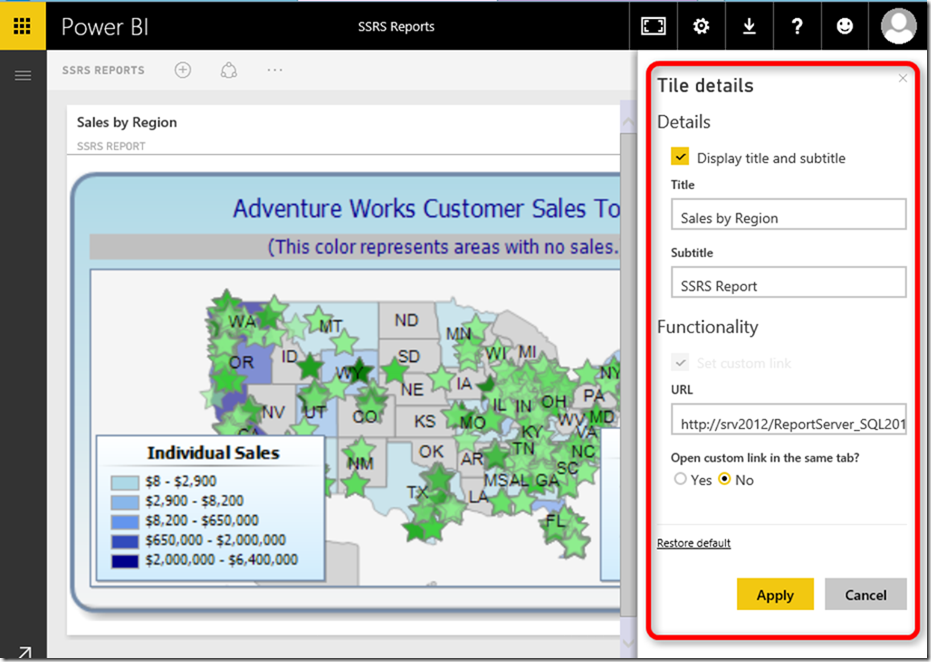931x662 pixels.
Task: Click the Apply button
Action: click(775, 594)
